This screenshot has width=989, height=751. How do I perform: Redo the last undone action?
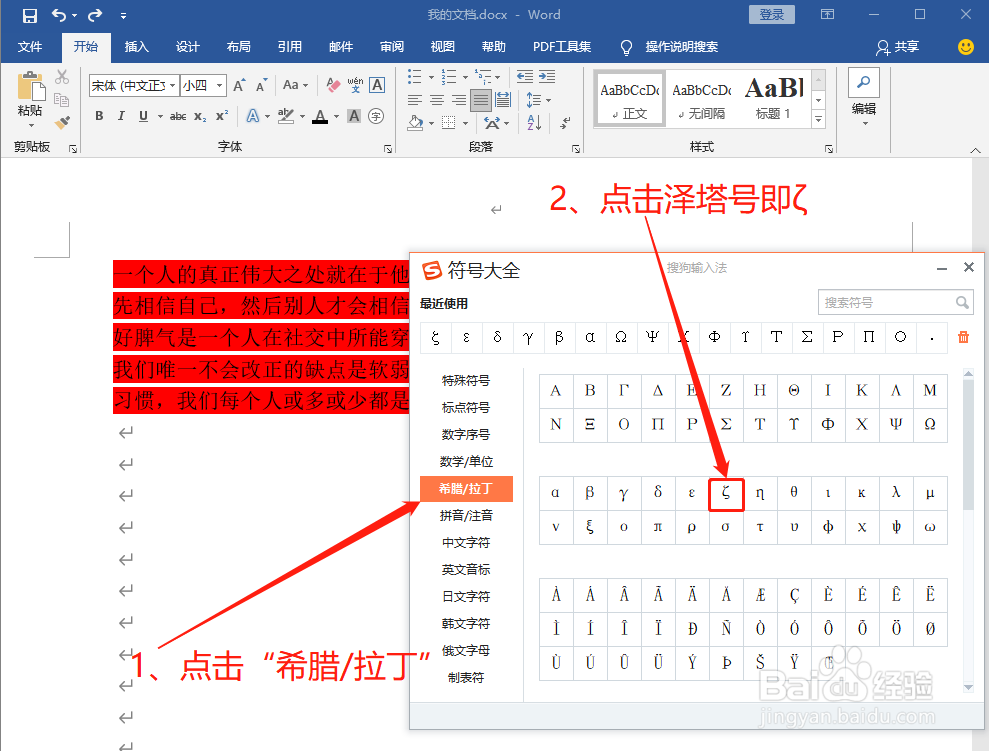(95, 15)
